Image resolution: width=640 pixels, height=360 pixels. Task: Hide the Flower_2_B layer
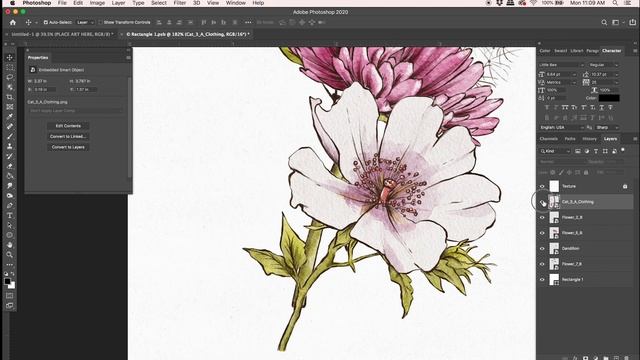click(542, 218)
